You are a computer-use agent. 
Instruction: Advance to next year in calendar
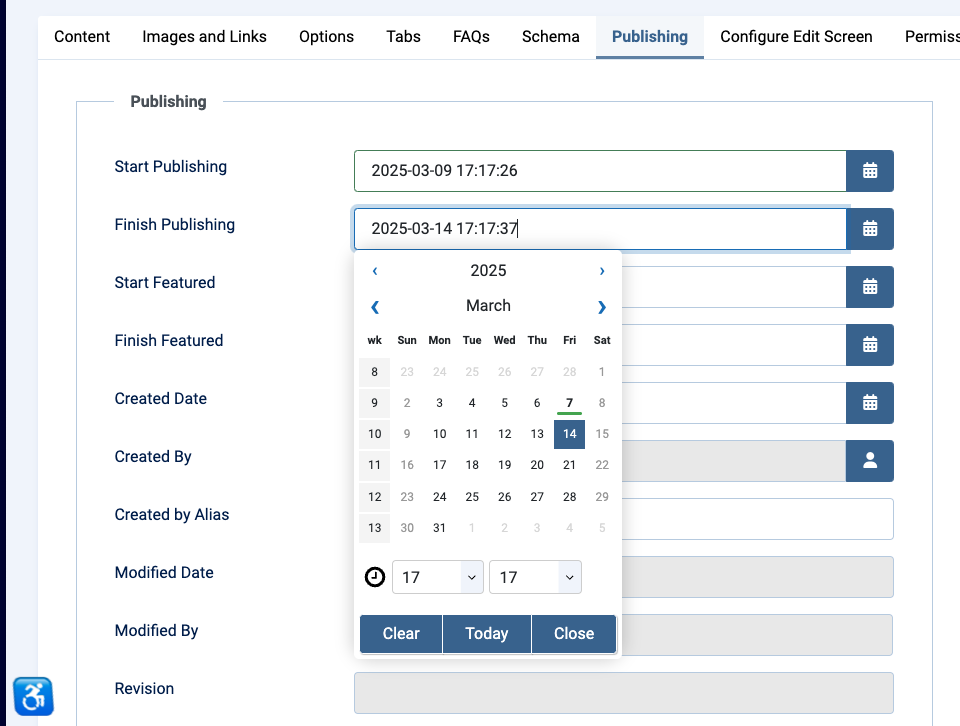point(601,271)
